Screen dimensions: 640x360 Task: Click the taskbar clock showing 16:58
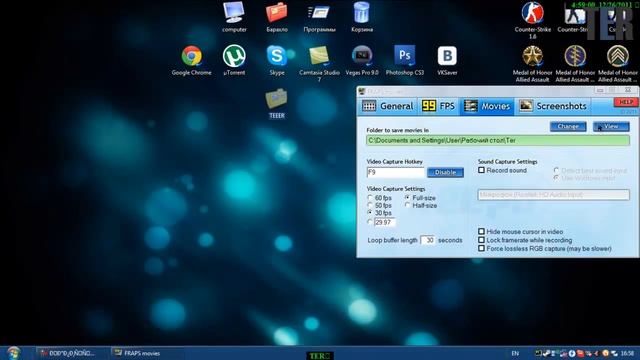(x=627, y=353)
